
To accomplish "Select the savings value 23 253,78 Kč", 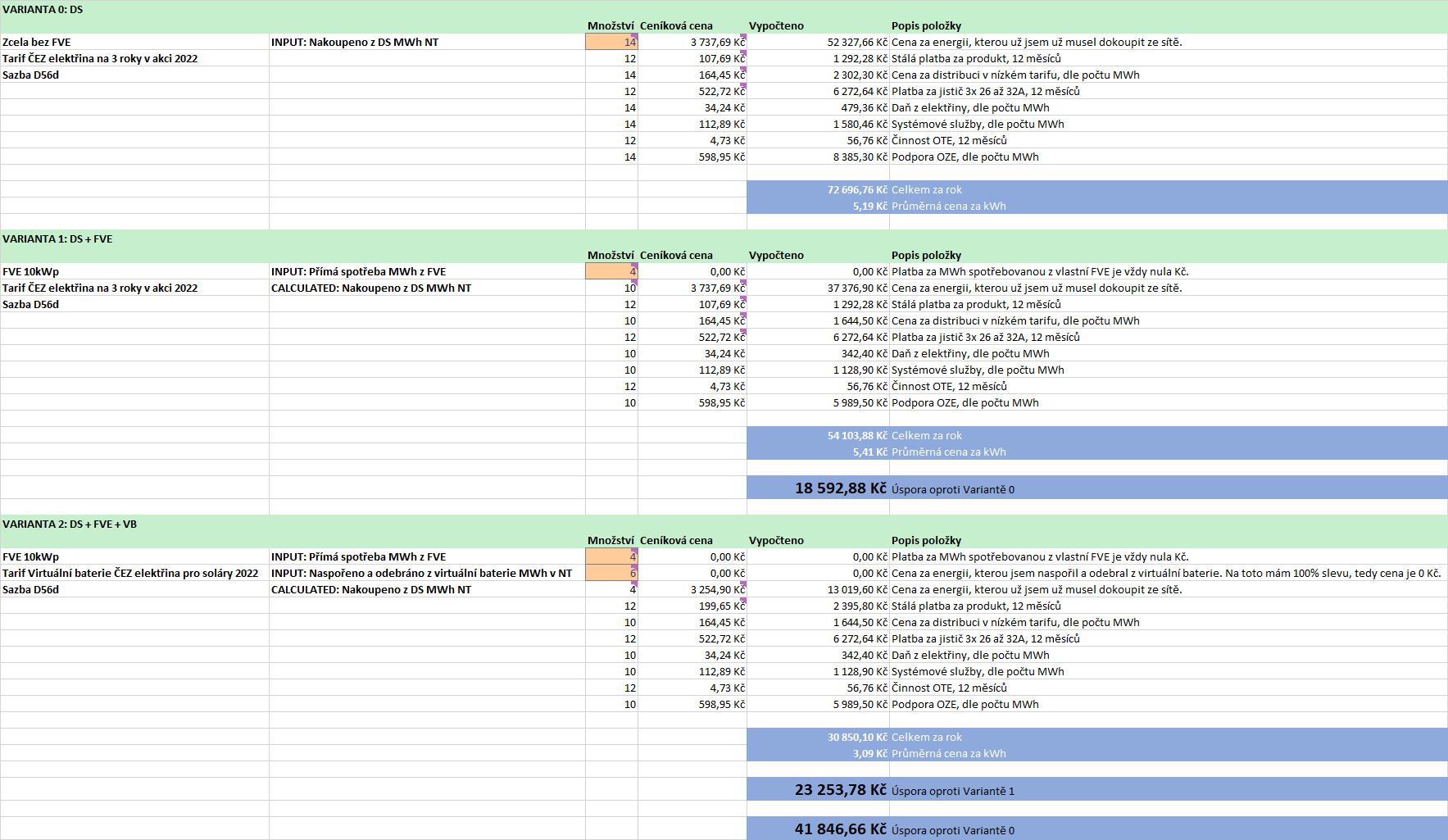I will 841,789.
